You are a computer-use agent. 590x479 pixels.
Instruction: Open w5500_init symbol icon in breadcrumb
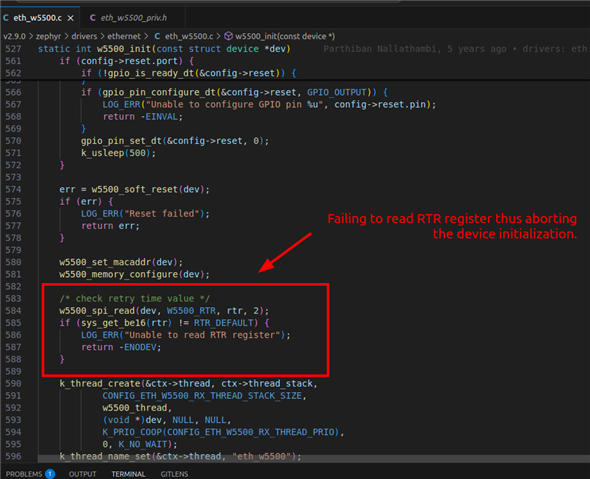click(x=228, y=36)
